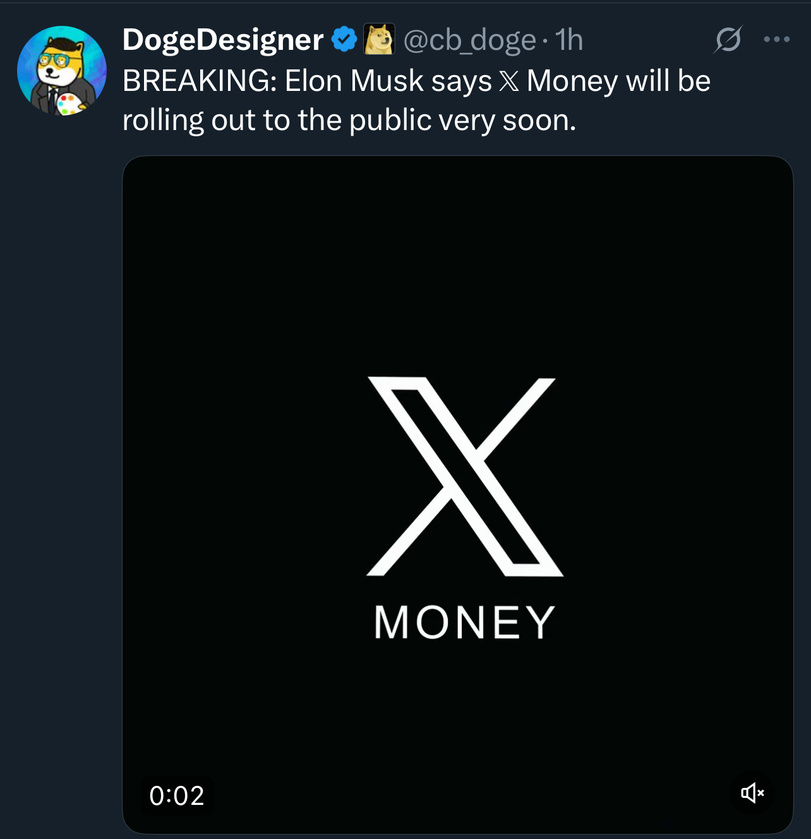This screenshot has width=811, height=839.
Task: Open the DogeDesigner display name link
Action: 222,40
